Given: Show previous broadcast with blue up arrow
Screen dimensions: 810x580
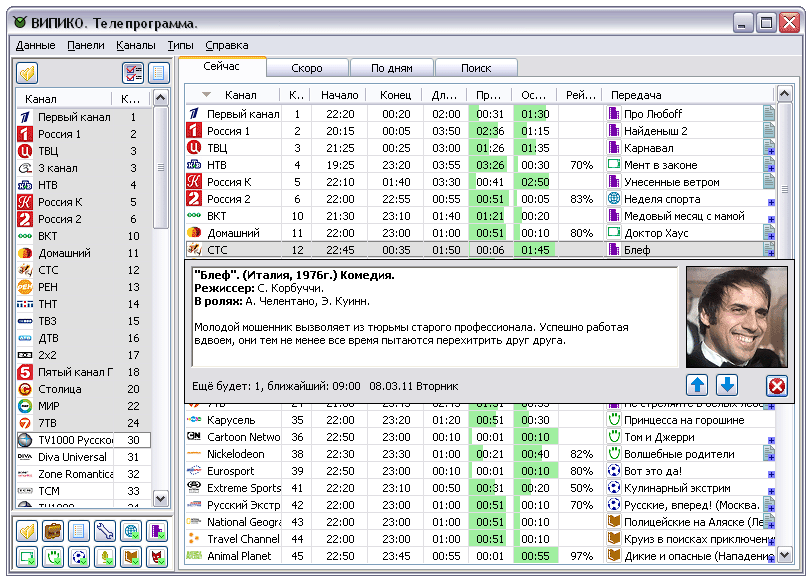Looking at the screenshot, I should click(697, 385).
